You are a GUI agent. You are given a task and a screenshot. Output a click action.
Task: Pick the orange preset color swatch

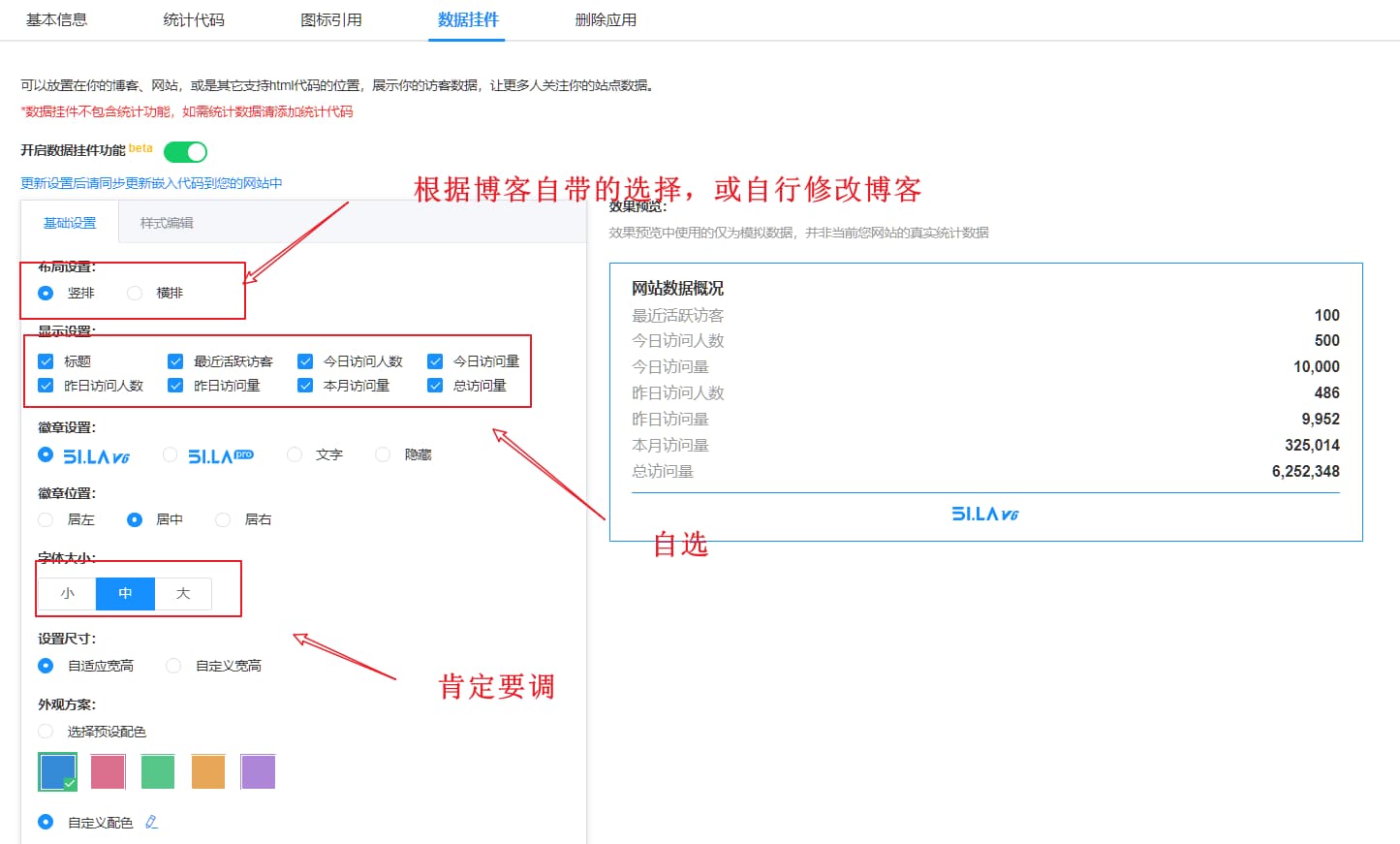pos(208,772)
